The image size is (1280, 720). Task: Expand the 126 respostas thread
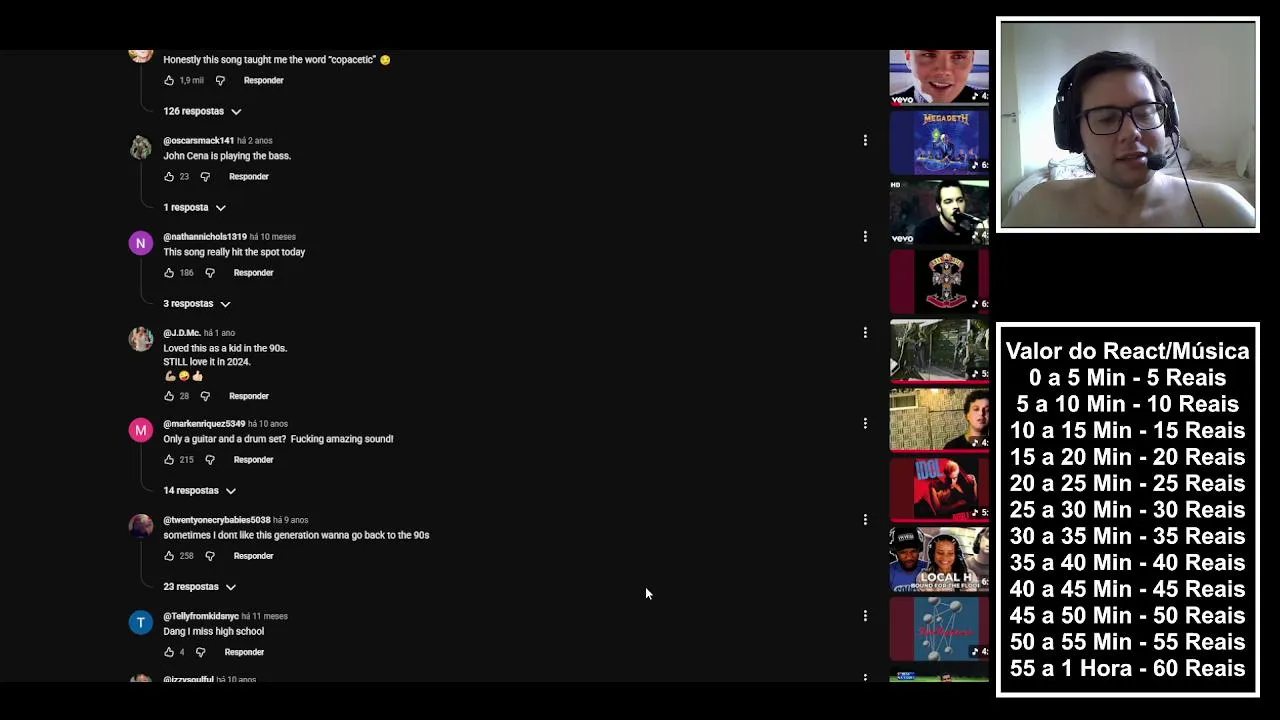[202, 111]
